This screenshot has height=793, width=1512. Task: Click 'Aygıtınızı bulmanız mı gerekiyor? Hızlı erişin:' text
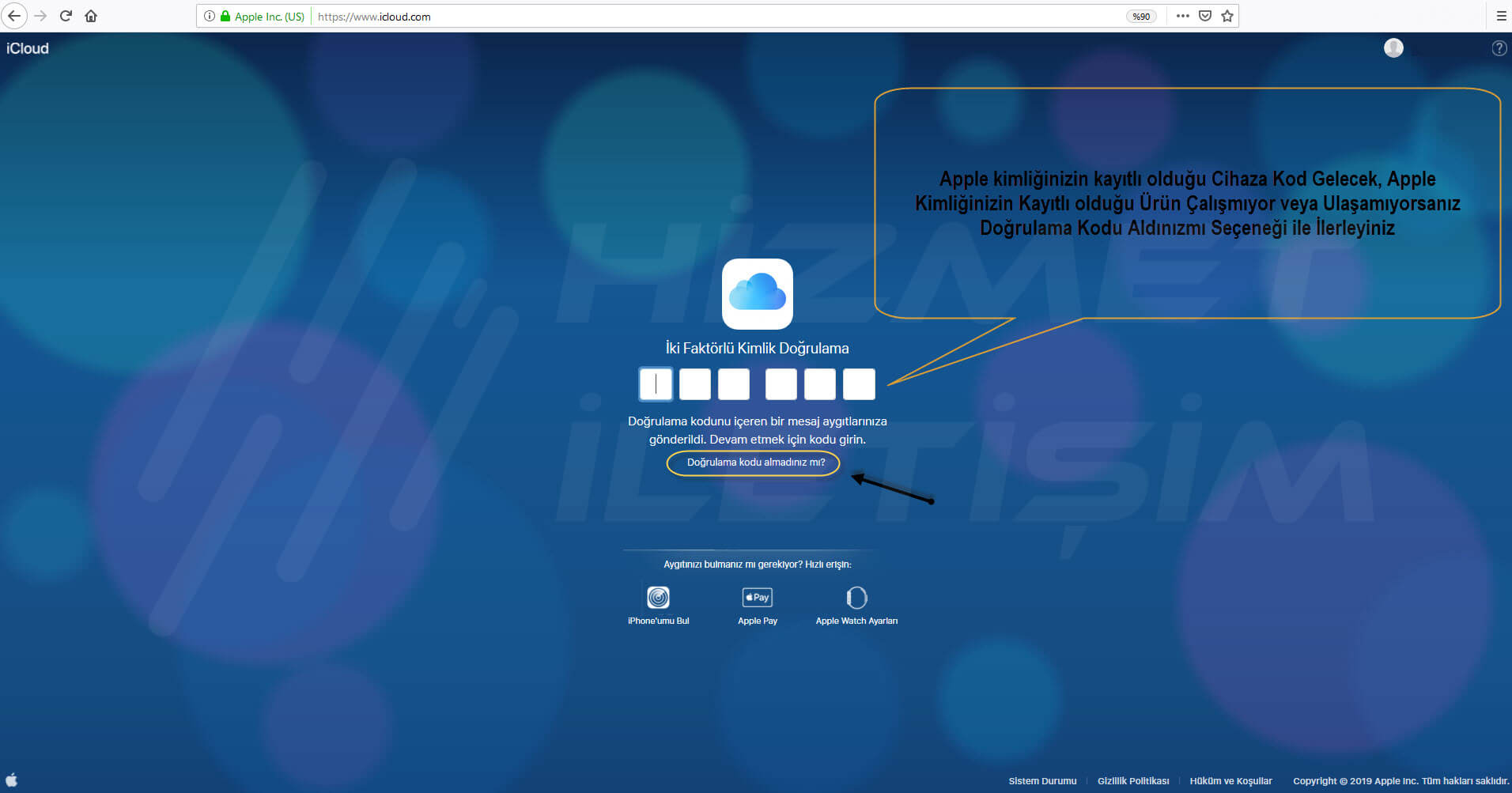(x=757, y=565)
